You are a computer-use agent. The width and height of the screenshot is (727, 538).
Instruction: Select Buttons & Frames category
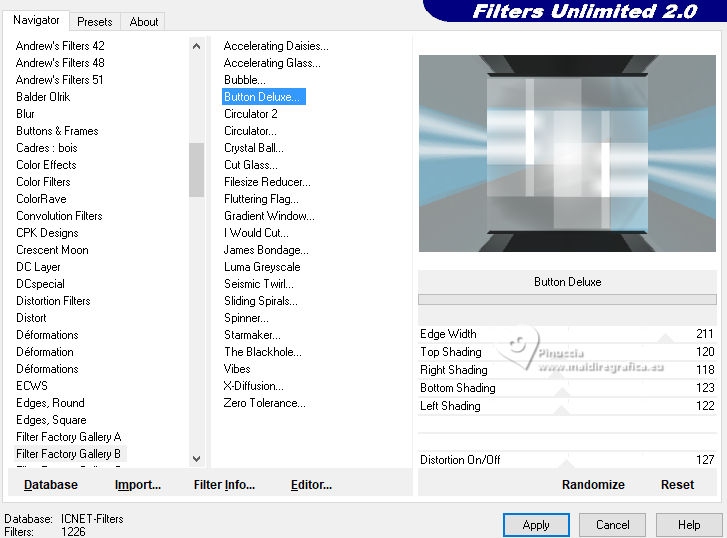pyautogui.click(x=57, y=131)
